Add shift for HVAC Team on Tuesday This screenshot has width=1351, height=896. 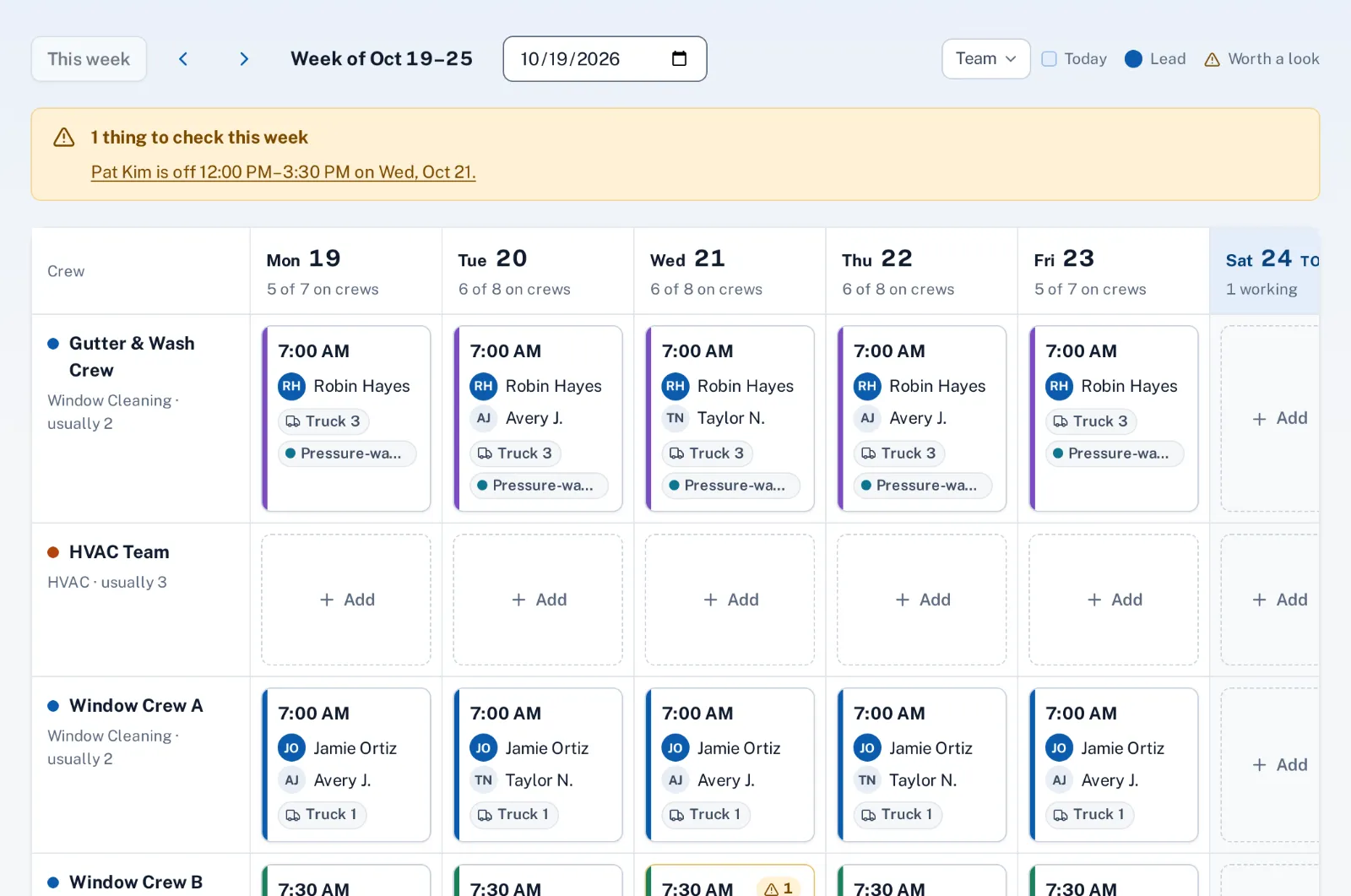pyautogui.click(x=538, y=600)
